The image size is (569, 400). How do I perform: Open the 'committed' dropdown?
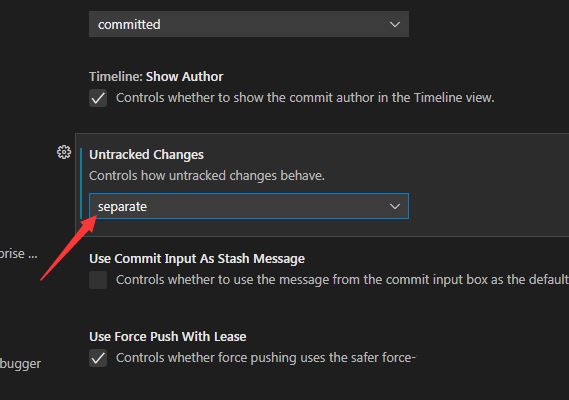pyautogui.click(x=249, y=24)
